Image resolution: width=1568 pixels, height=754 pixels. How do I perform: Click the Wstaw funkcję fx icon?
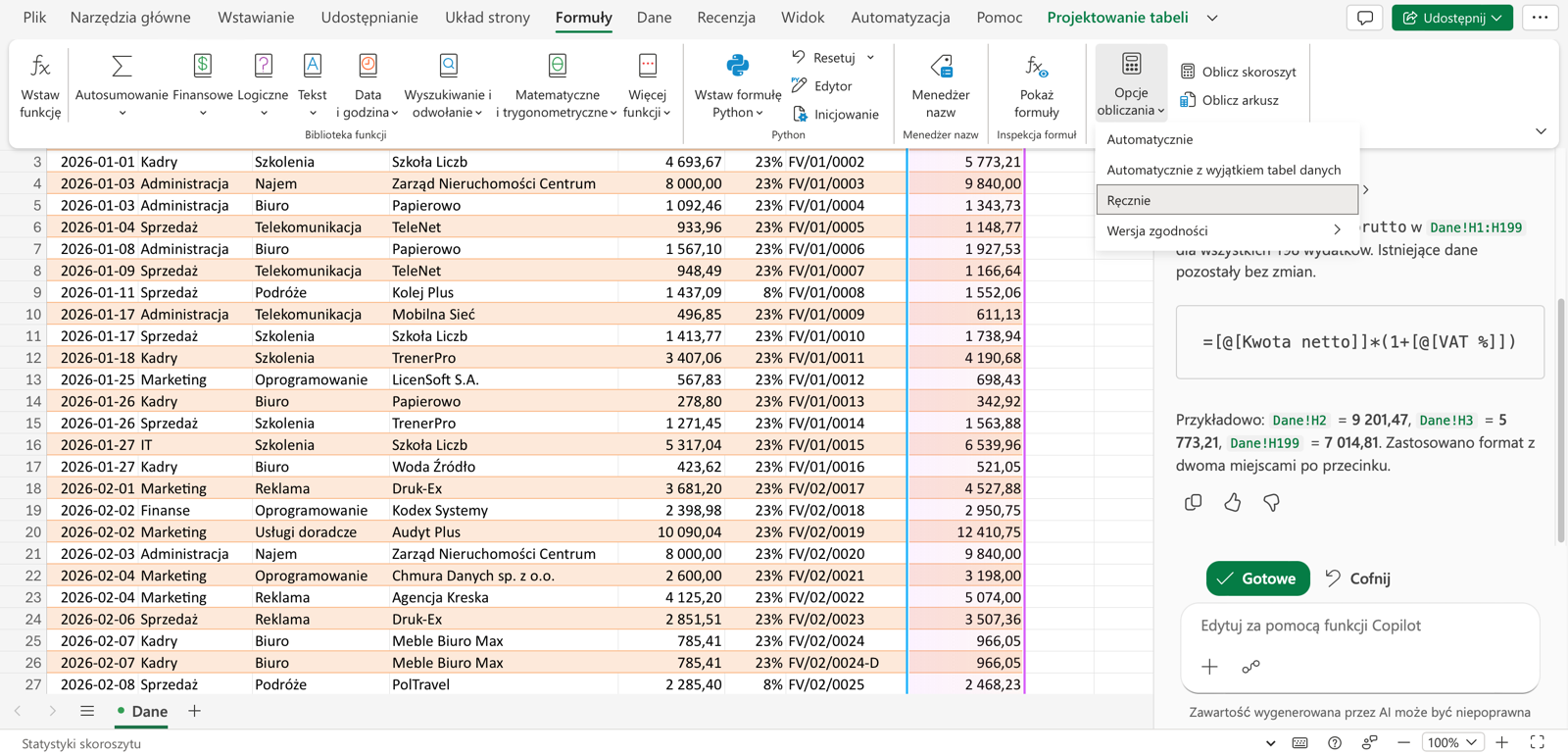pos(40,67)
